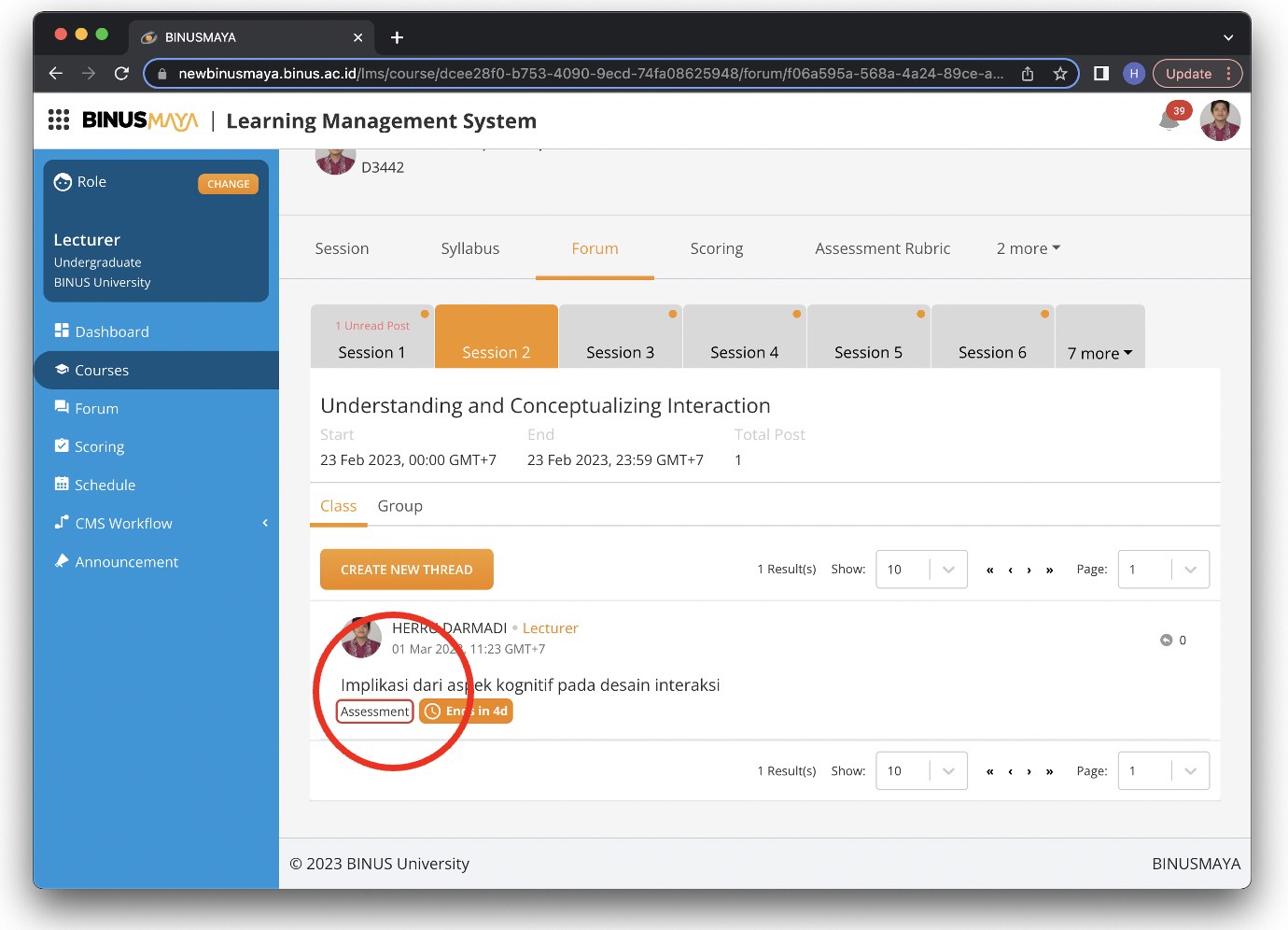1288x930 pixels.
Task: Select the Scoring icon in the sidebar
Action: point(60,446)
